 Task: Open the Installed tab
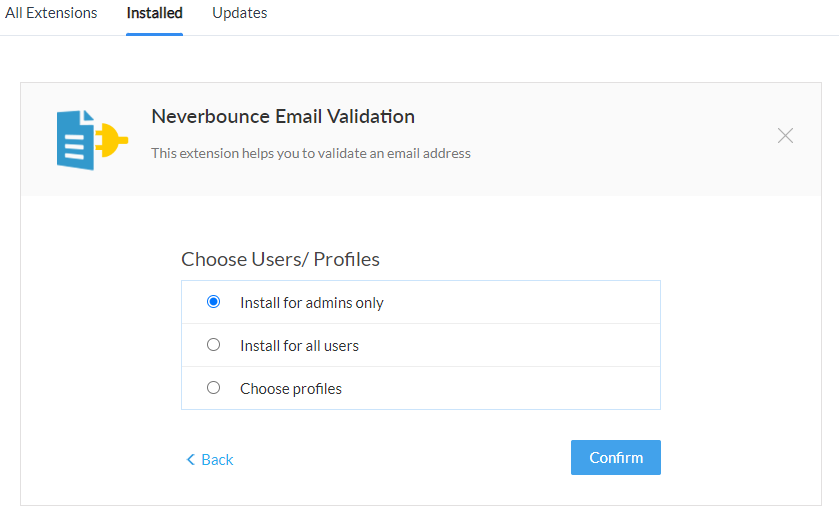tap(154, 13)
